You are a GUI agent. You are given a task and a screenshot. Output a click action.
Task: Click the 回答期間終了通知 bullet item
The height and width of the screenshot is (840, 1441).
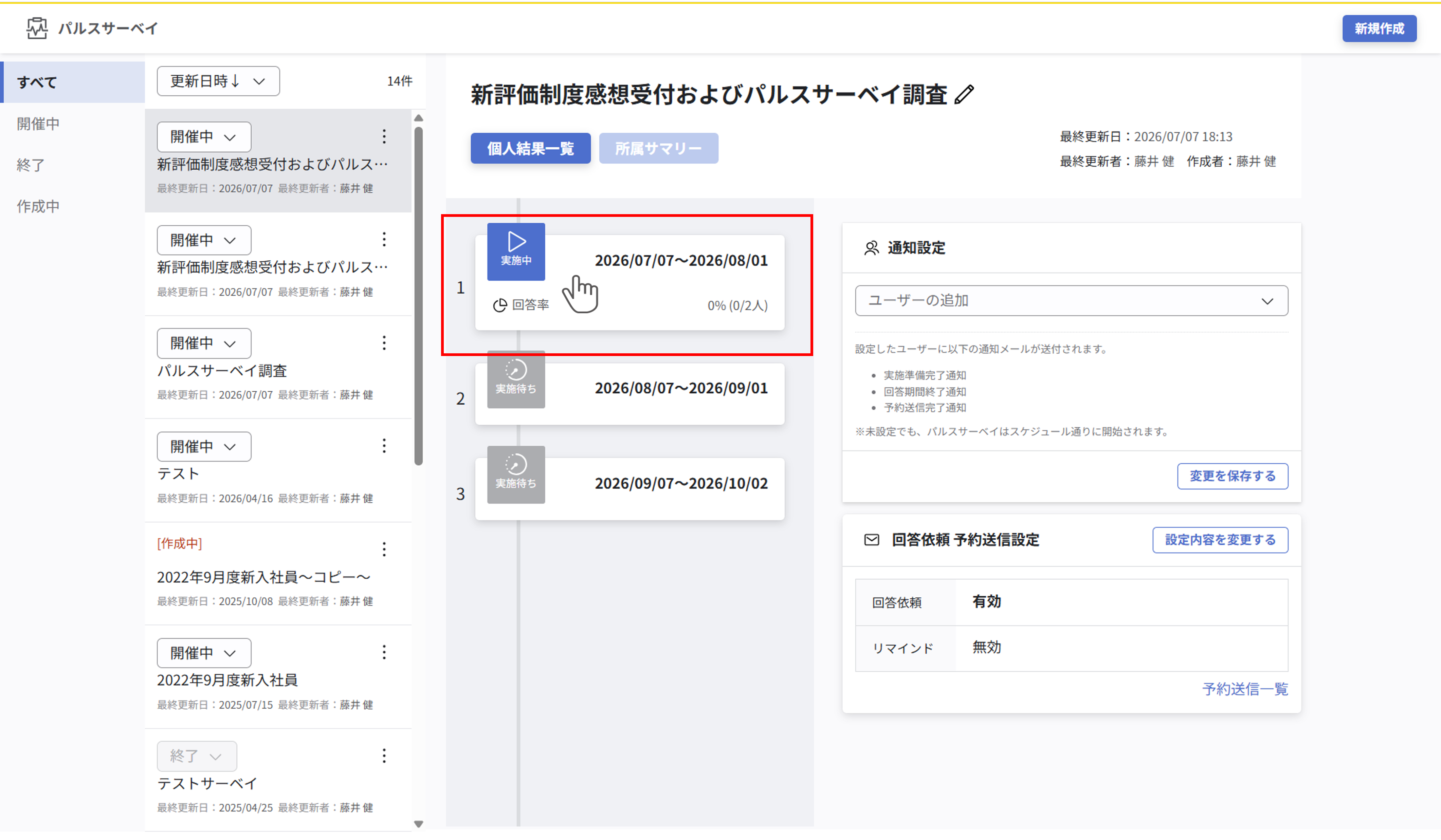click(x=925, y=392)
